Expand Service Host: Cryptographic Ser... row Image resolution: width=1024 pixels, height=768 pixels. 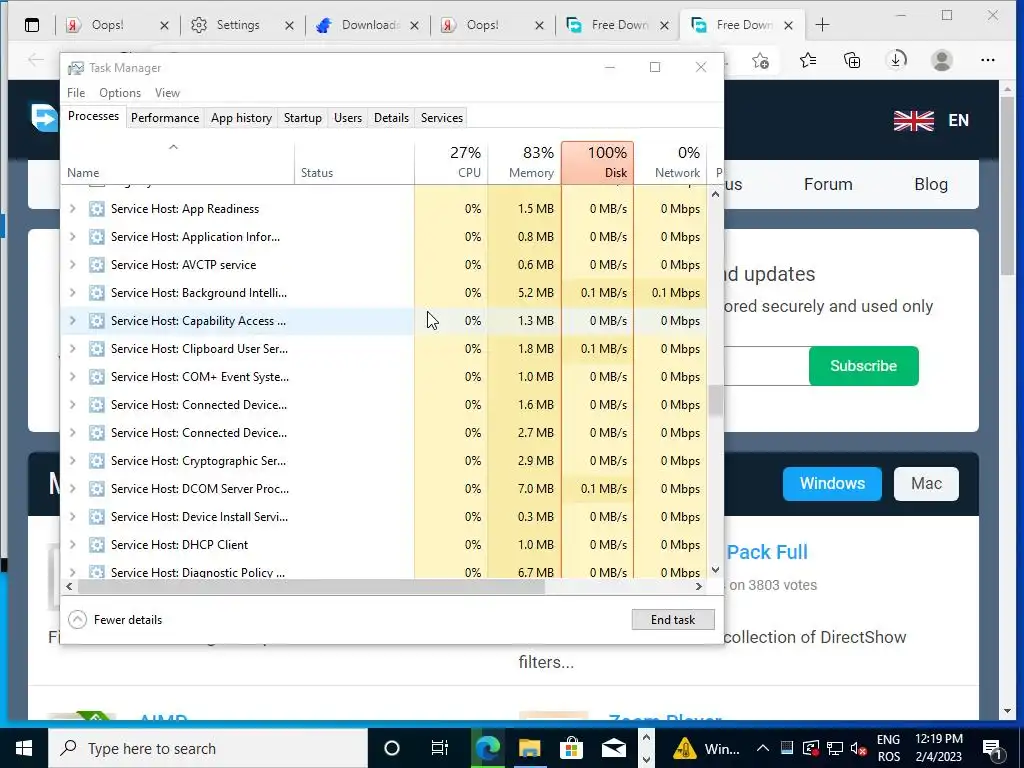[x=72, y=461]
